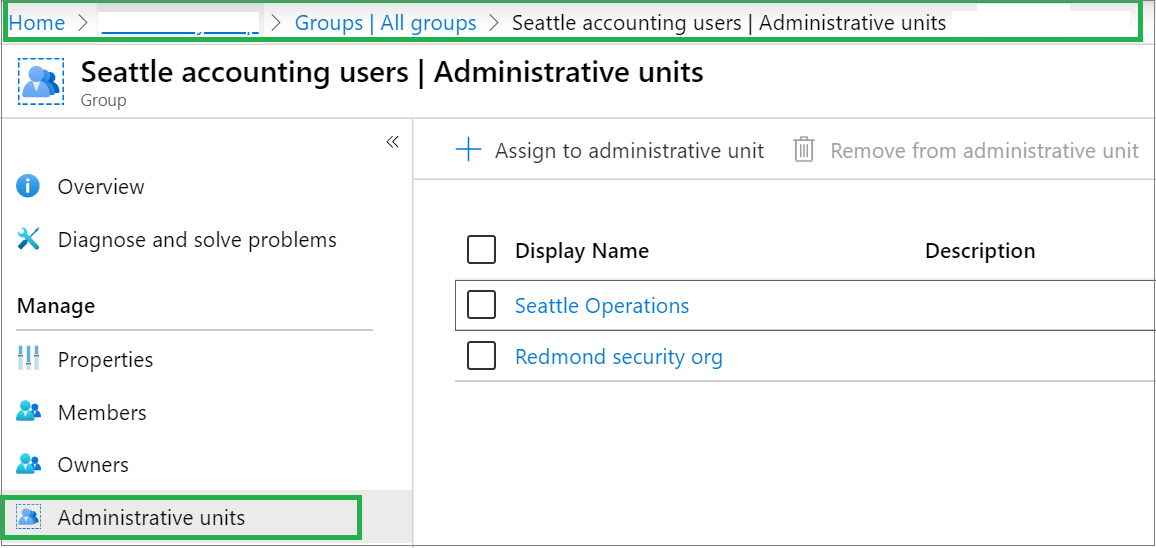Click the Seattle accounting users group icon
Screen dimensions: 1156x548
[x=41, y=81]
